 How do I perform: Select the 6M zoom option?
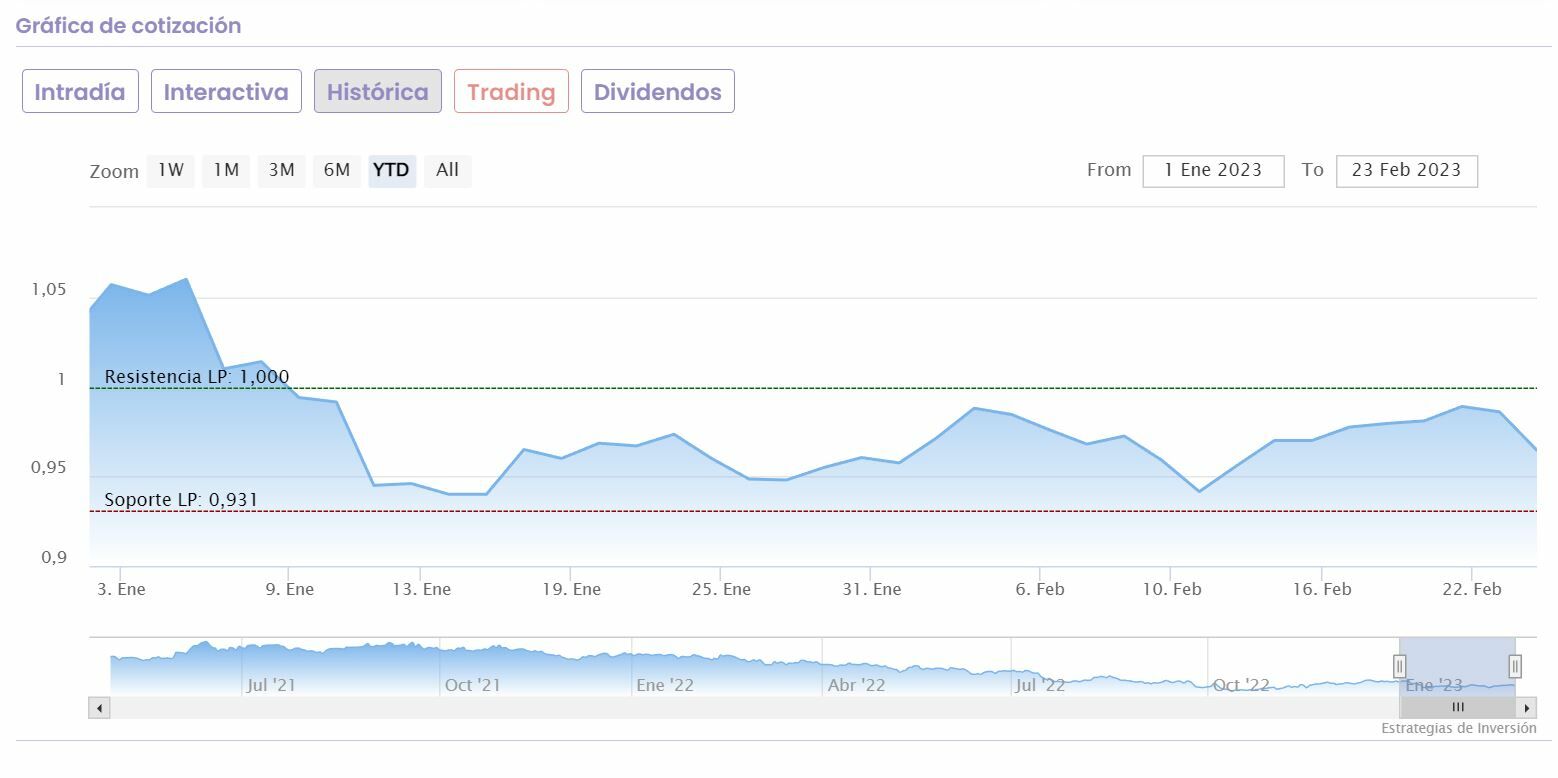point(336,170)
